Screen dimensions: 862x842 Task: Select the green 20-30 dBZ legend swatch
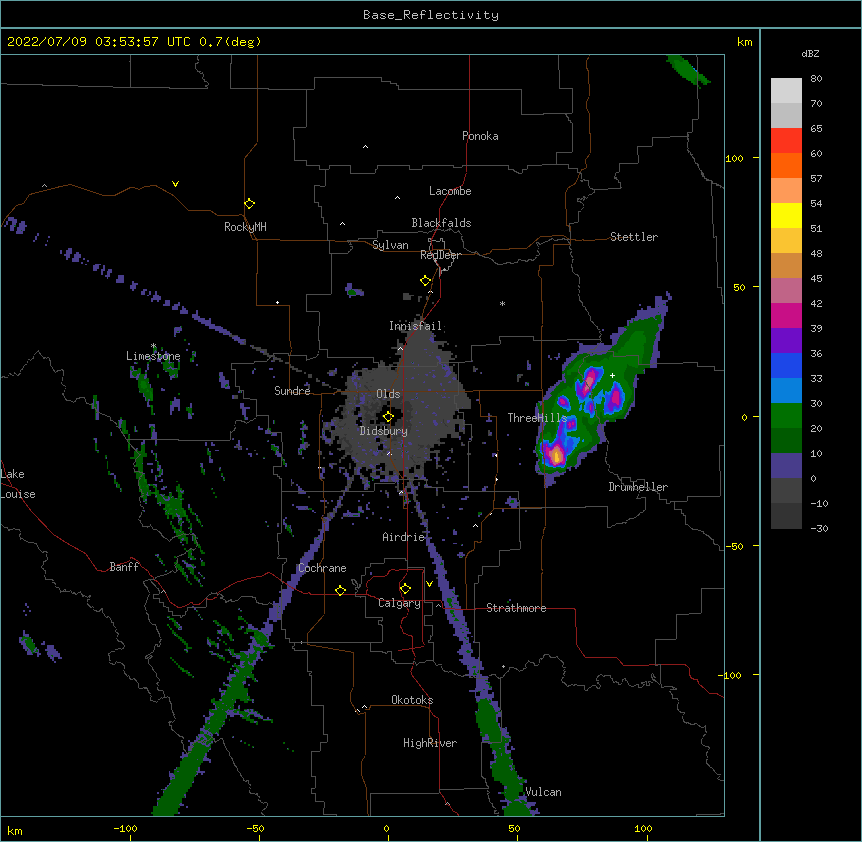pos(786,416)
